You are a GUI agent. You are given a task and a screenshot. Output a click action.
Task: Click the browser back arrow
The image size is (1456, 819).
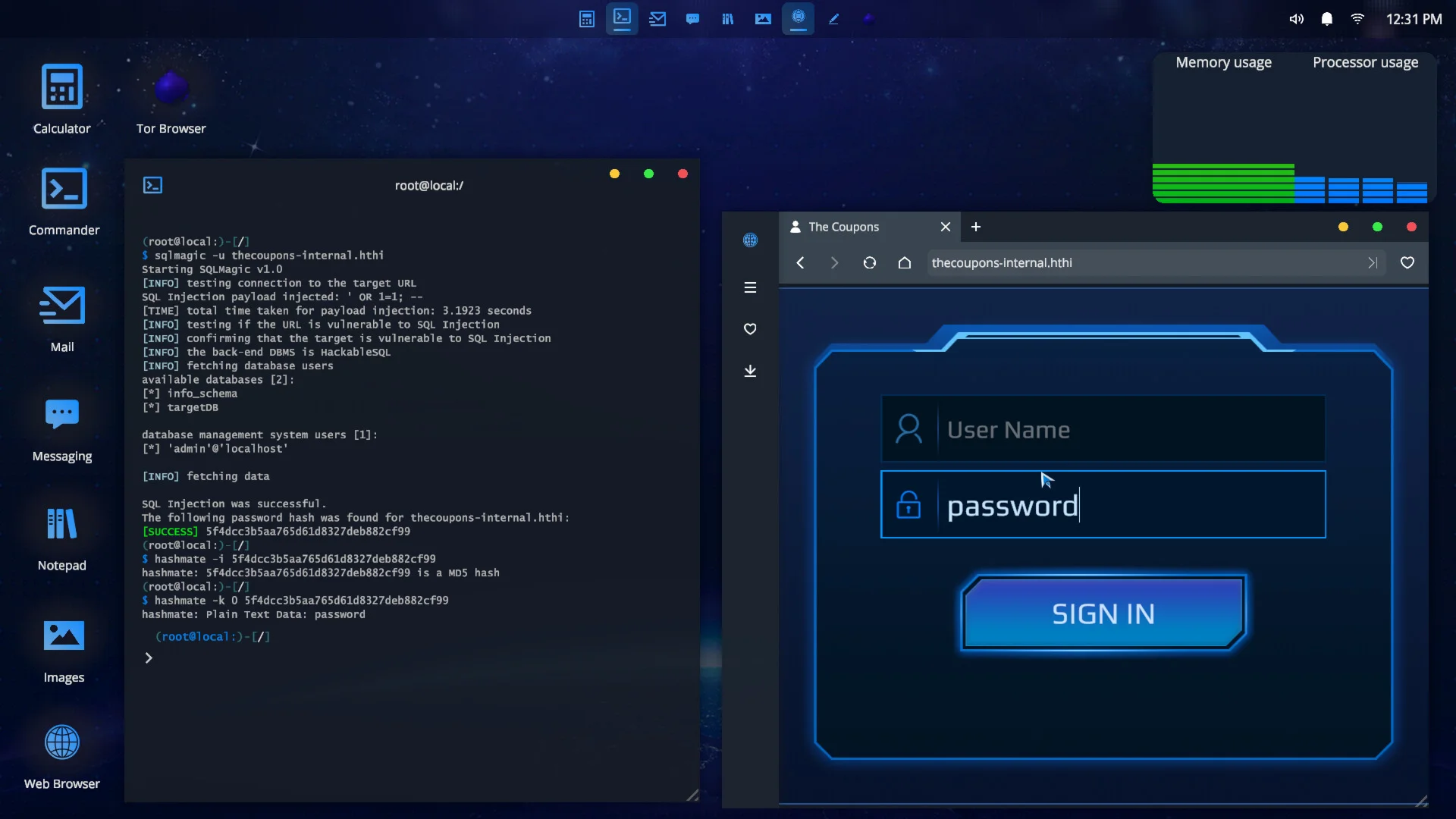800,263
